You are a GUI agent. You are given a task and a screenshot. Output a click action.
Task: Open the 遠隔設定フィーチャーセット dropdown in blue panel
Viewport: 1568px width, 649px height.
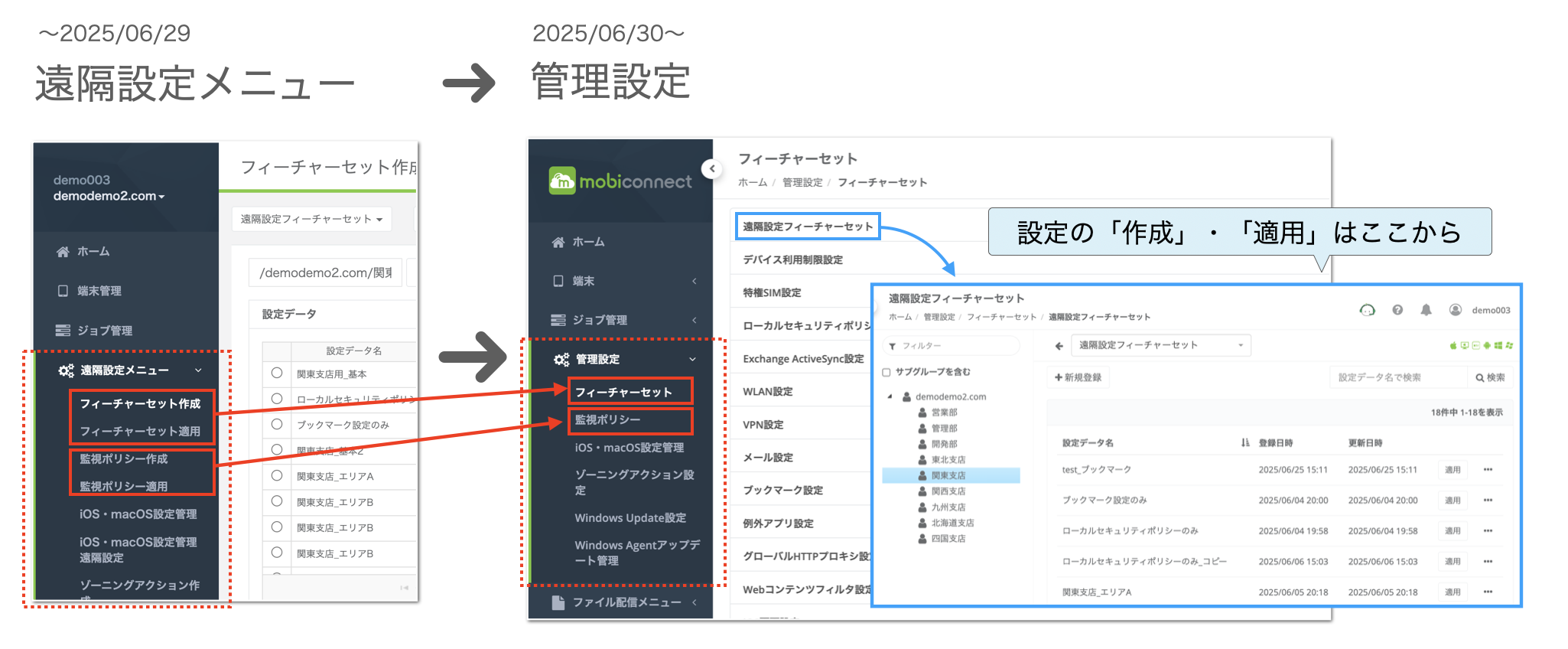[x=1160, y=345]
